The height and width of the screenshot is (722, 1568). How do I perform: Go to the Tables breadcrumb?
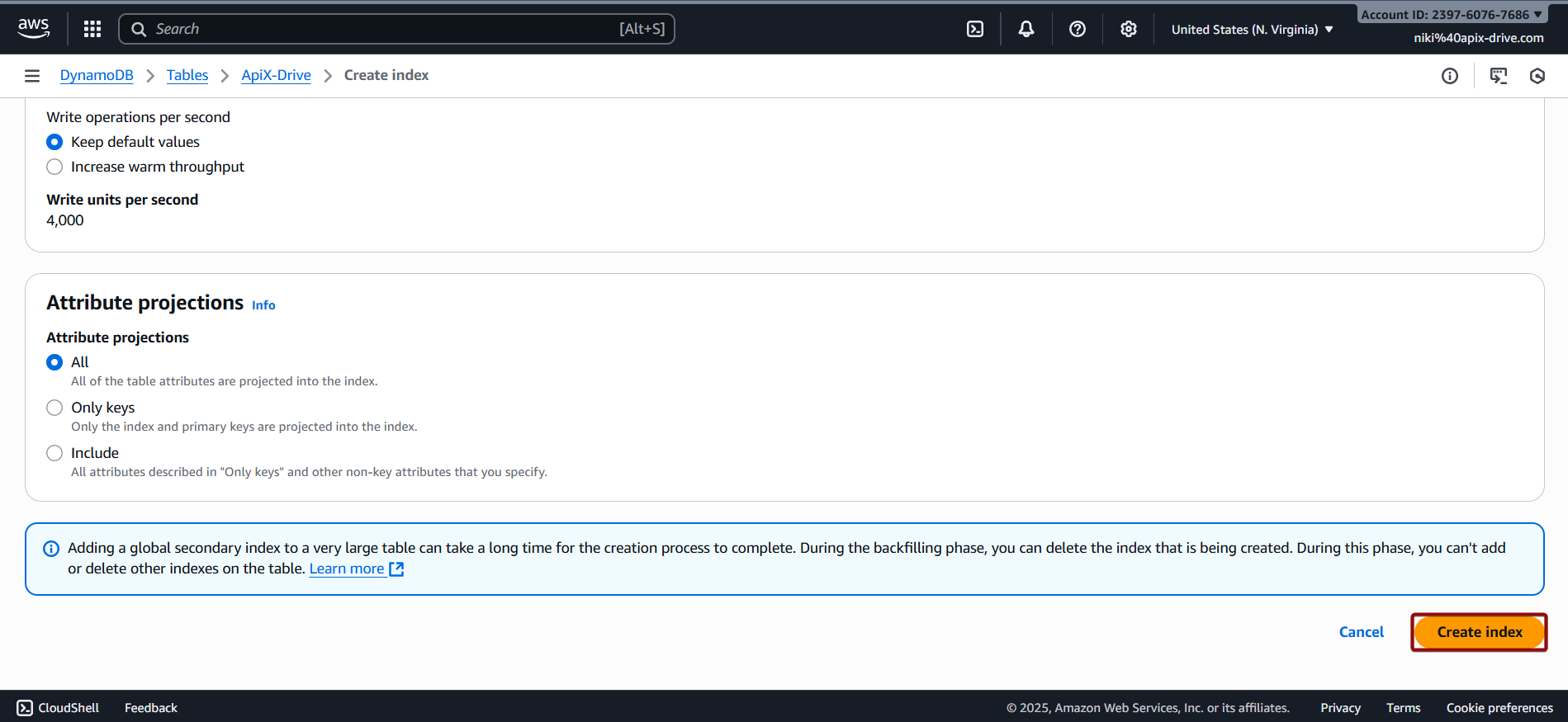coord(187,75)
